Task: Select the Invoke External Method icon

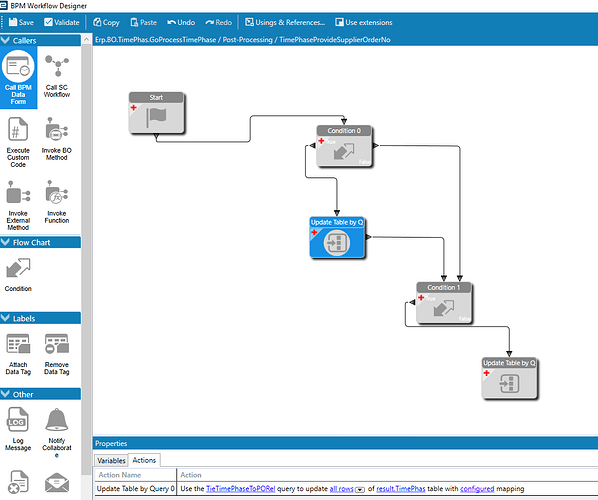Action: 18,205
